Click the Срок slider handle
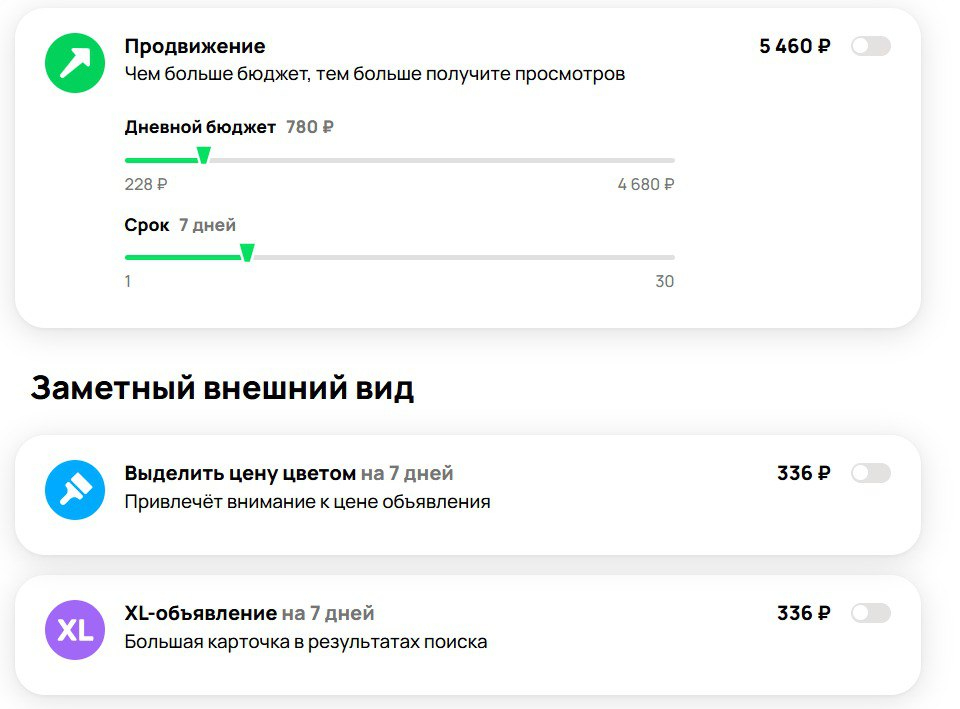The width and height of the screenshot is (960, 709). pyautogui.click(x=247, y=254)
